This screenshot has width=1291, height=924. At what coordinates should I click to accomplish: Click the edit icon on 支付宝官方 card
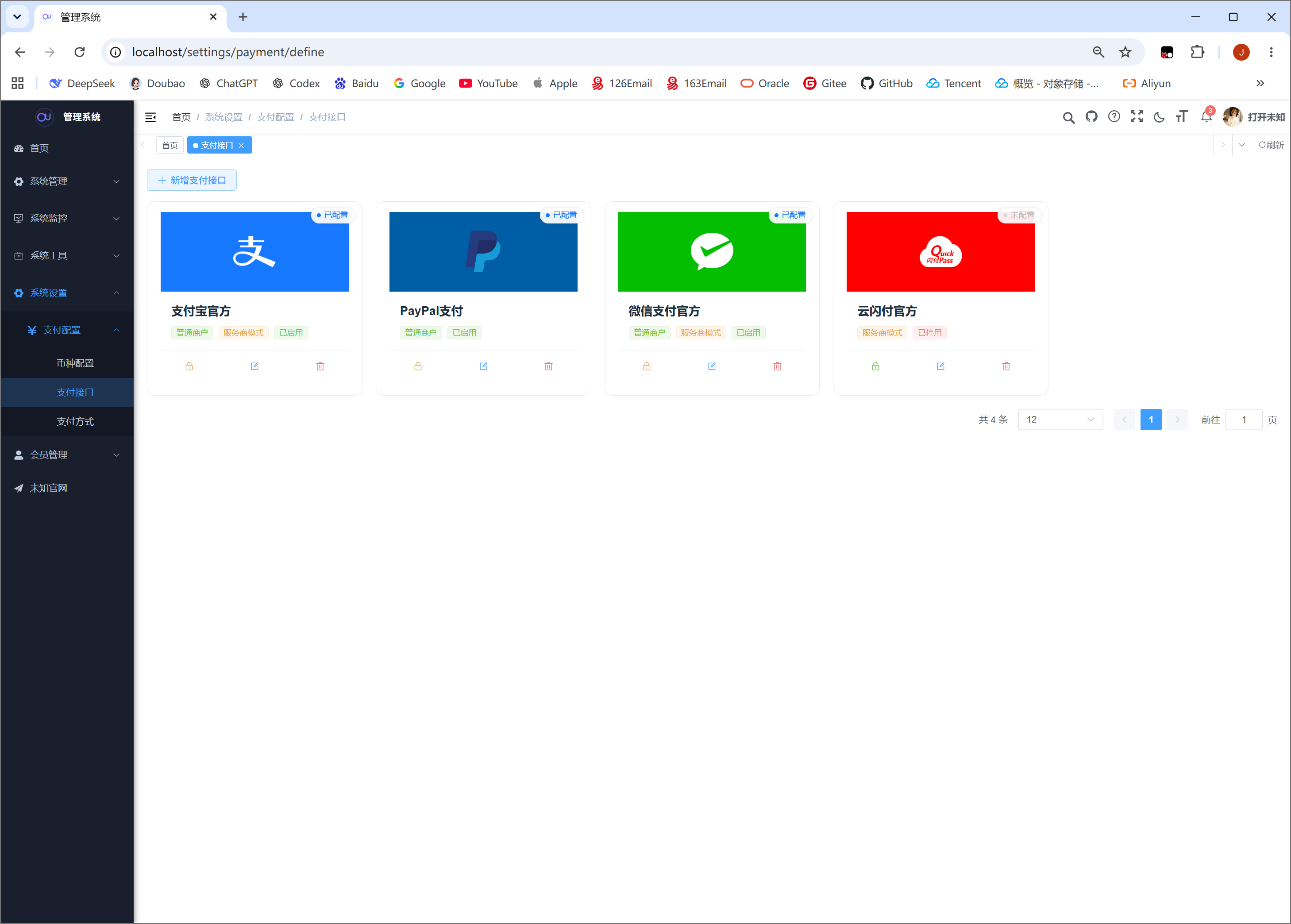(254, 366)
